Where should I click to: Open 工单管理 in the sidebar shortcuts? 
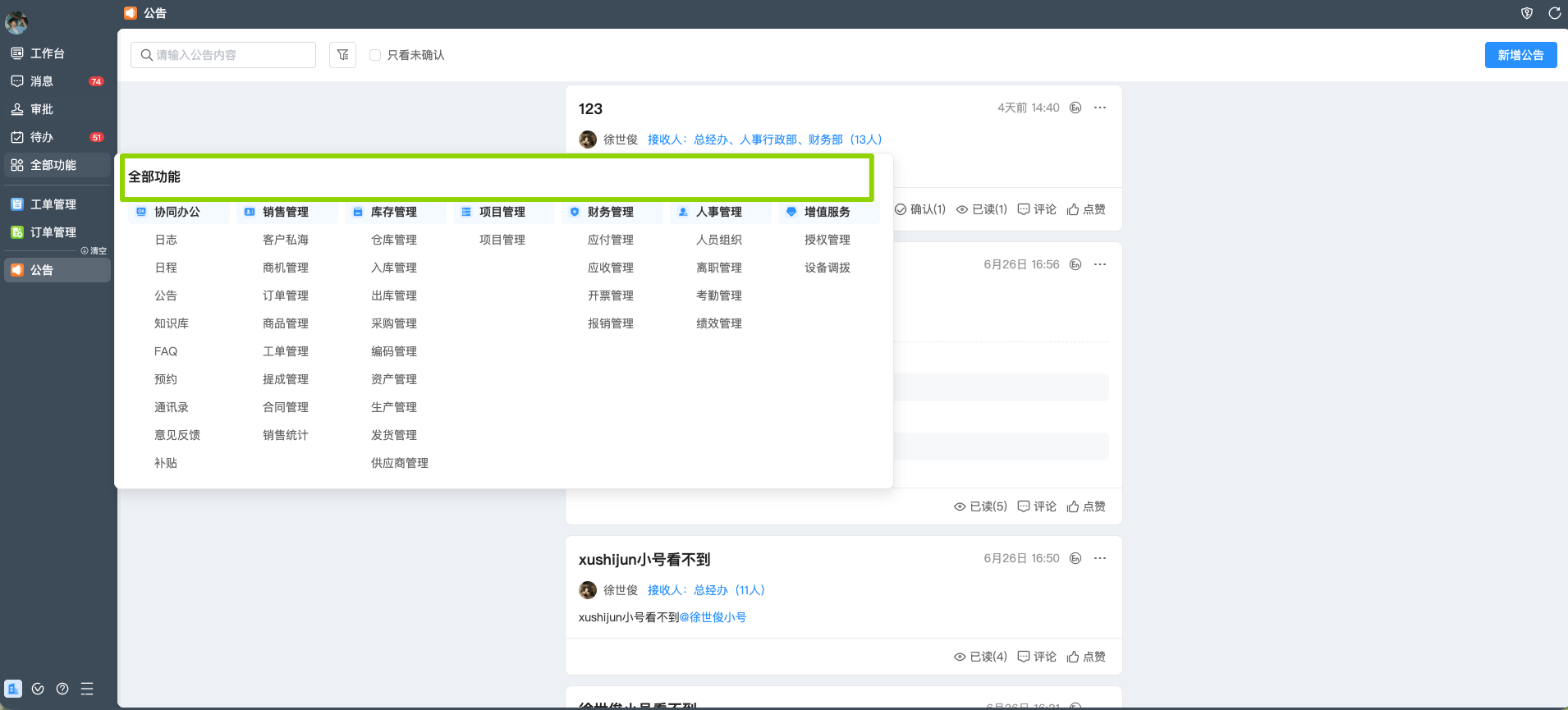coord(57,204)
